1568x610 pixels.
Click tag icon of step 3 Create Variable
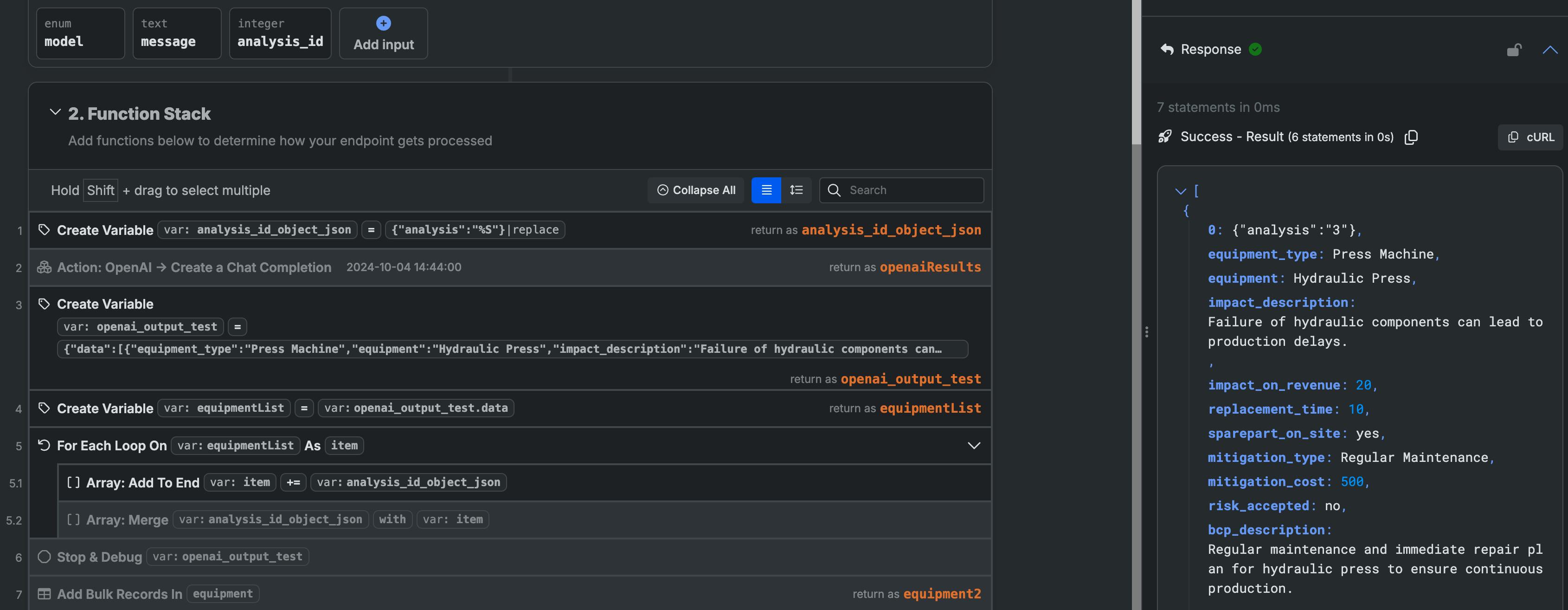[x=44, y=304]
